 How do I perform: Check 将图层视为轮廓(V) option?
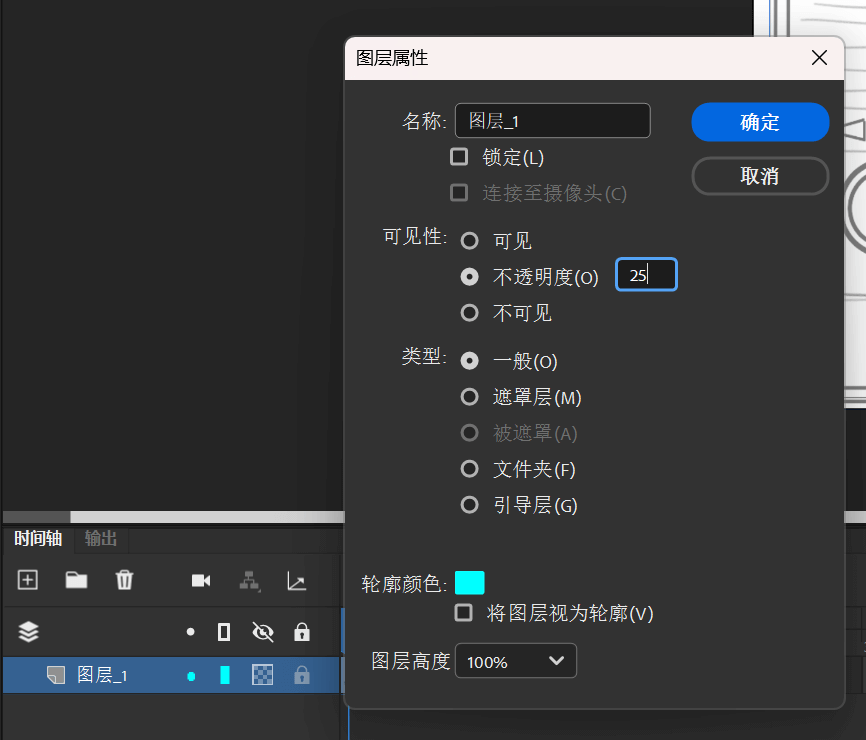(463, 613)
